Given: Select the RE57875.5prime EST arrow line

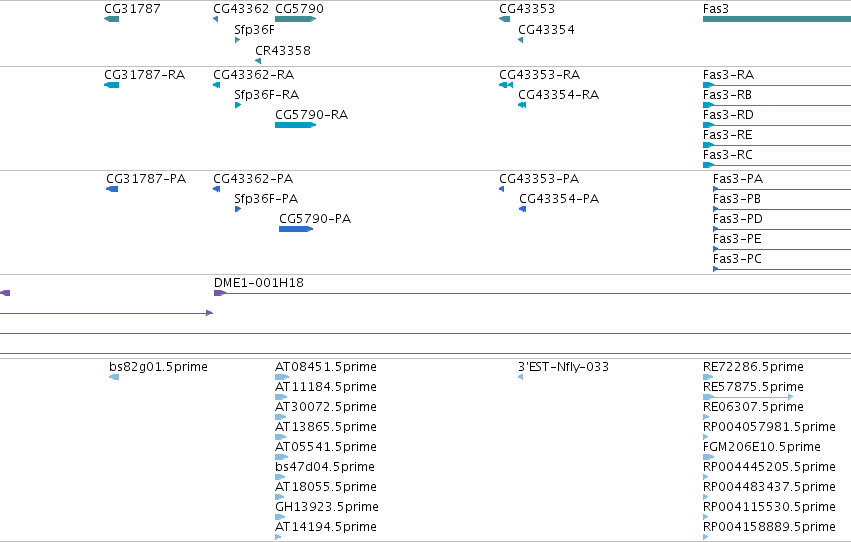Looking at the screenshot, I should 748,397.
